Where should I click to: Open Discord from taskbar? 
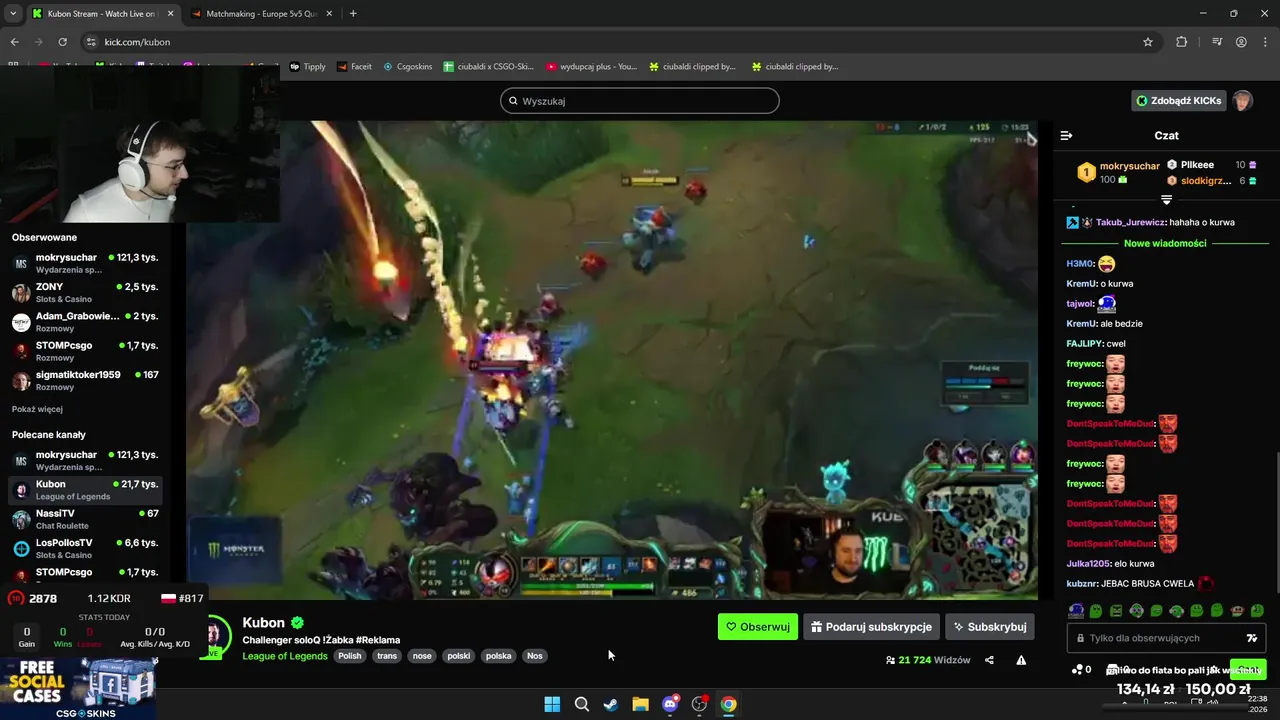[670, 704]
